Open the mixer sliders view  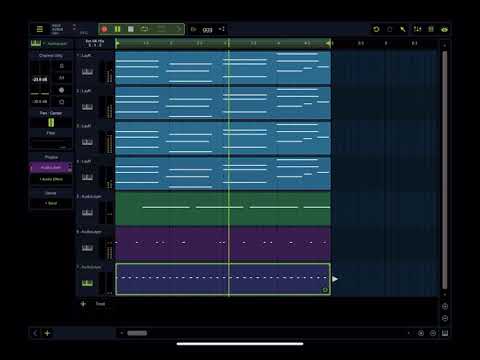pos(417,29)
